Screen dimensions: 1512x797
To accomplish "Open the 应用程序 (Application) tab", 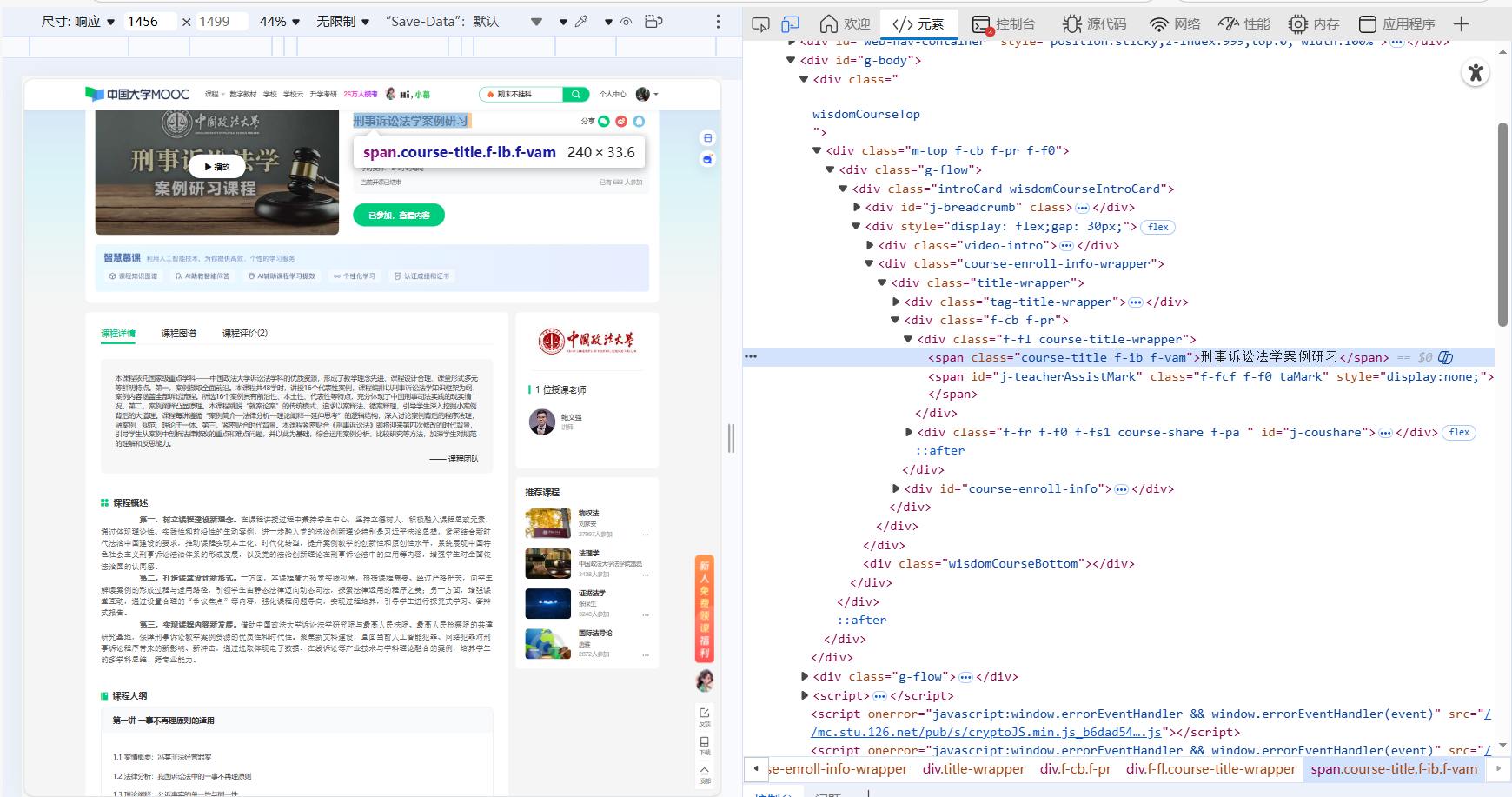I will [1397, 24].
